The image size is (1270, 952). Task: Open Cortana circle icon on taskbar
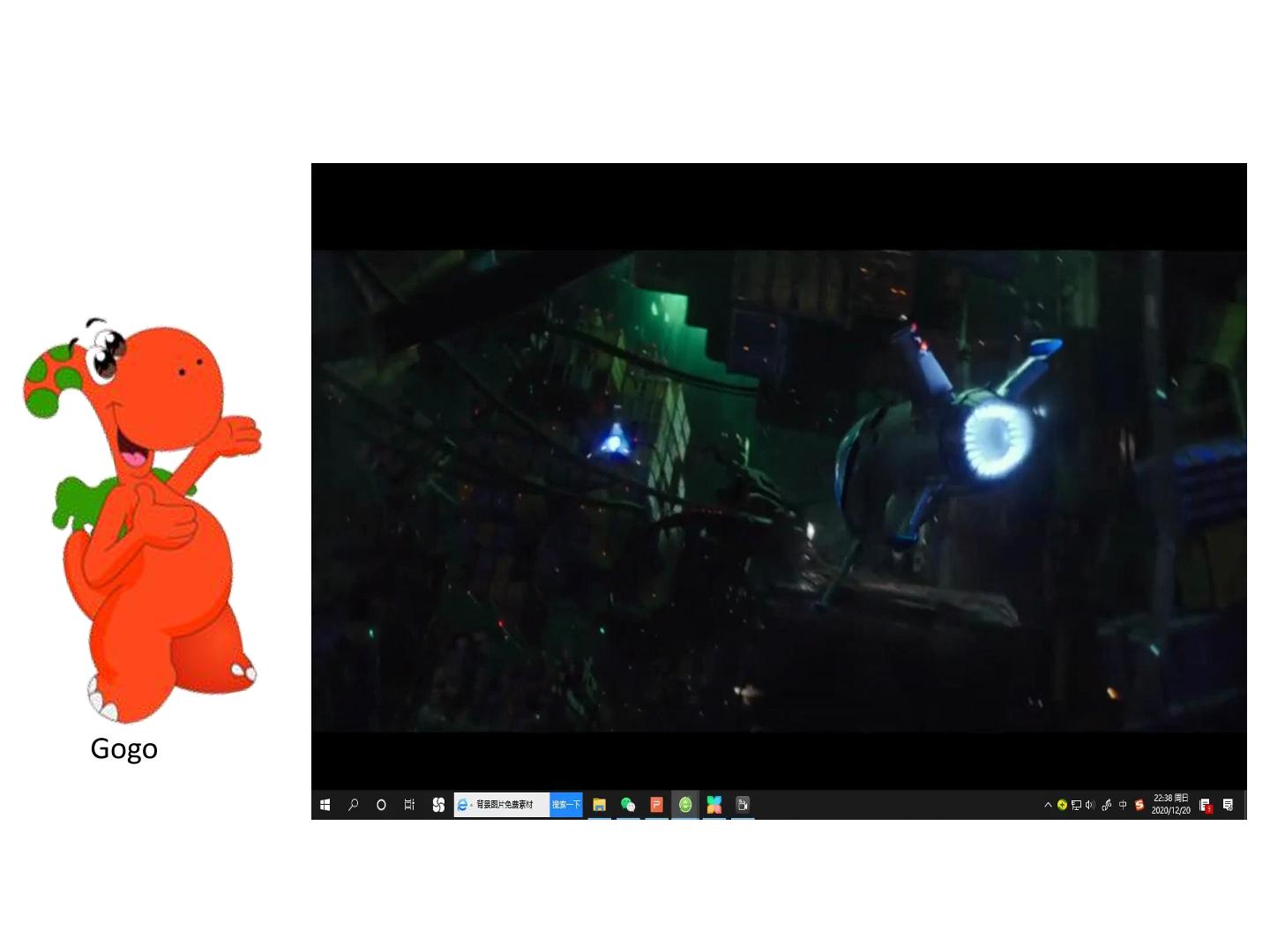coord(381,805)
